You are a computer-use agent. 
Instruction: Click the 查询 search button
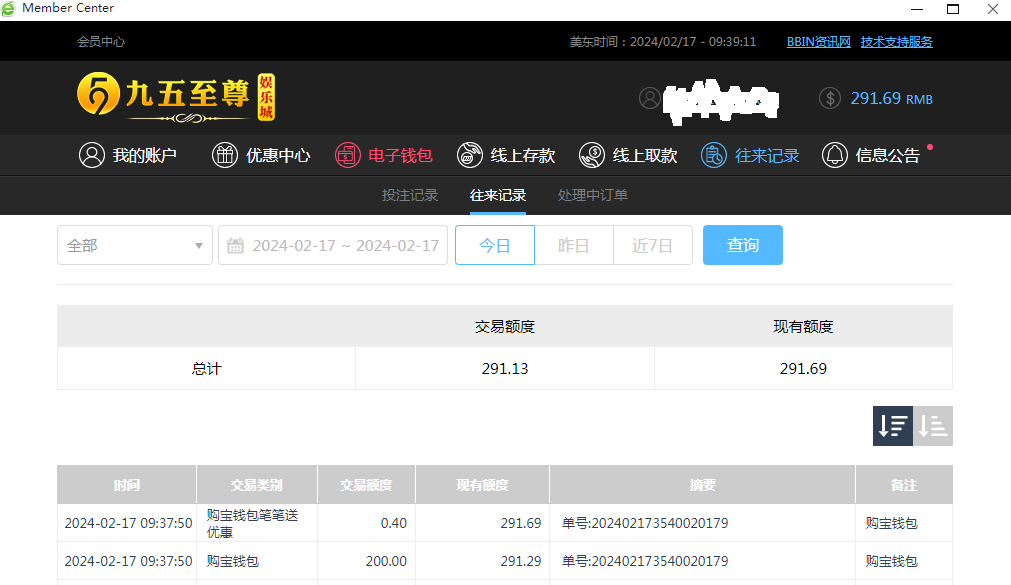743,245
